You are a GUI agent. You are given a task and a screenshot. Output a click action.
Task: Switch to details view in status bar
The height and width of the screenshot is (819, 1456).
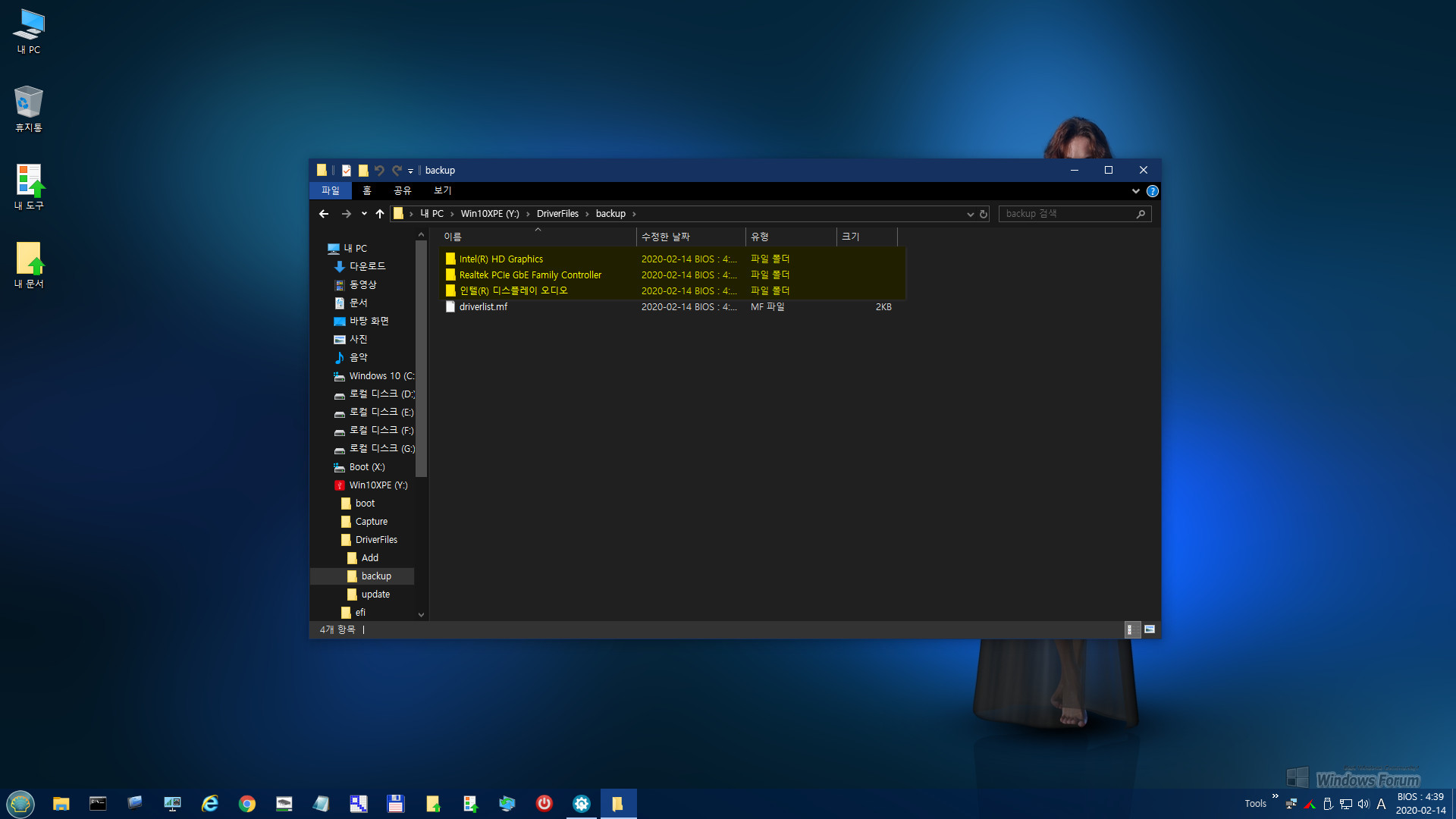coord(1132,629)
